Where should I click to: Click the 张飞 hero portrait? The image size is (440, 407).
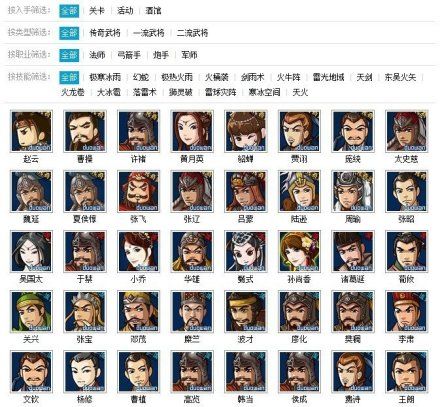(x=139, y=191)
